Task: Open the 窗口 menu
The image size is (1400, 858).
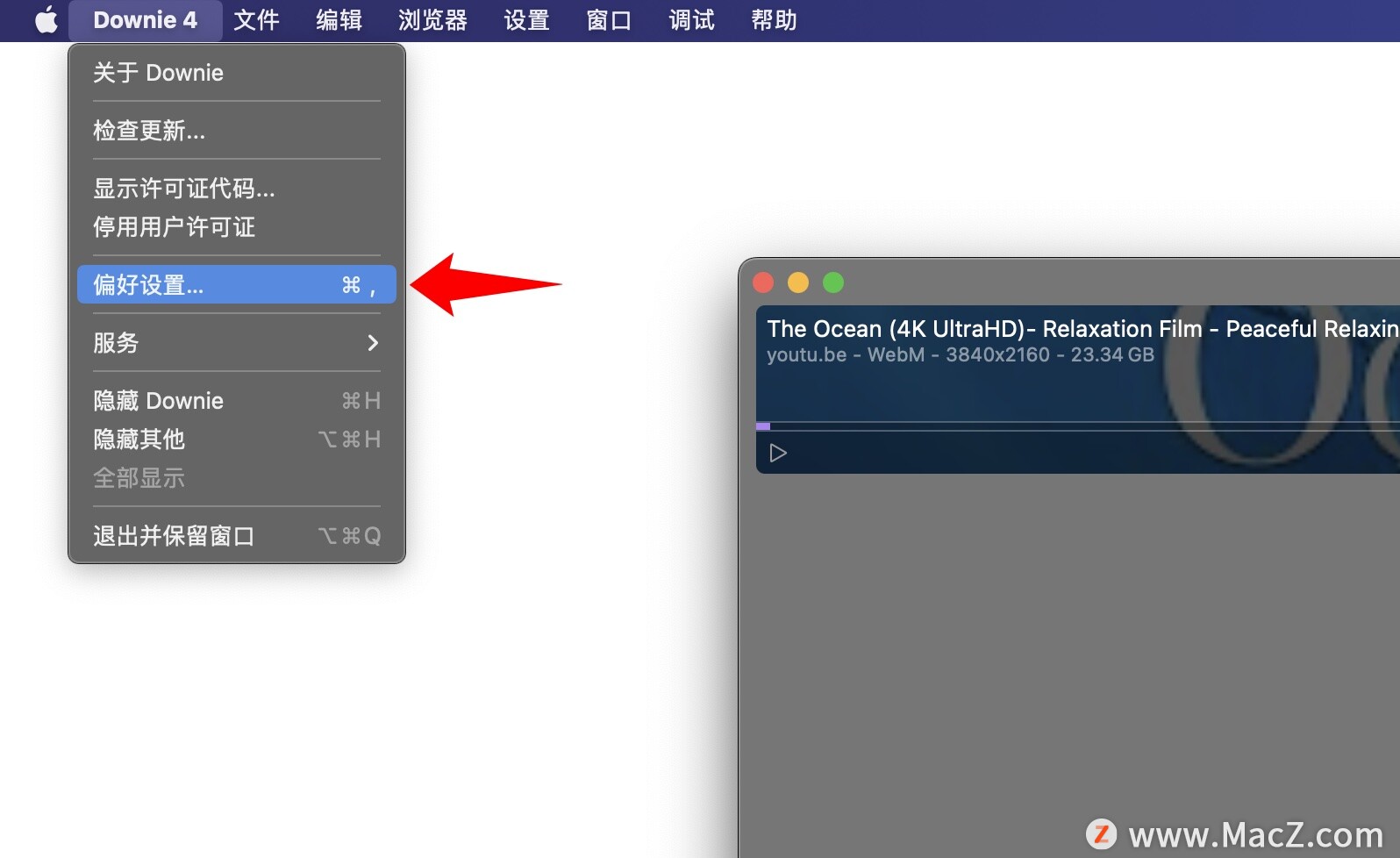Action: 609,20
